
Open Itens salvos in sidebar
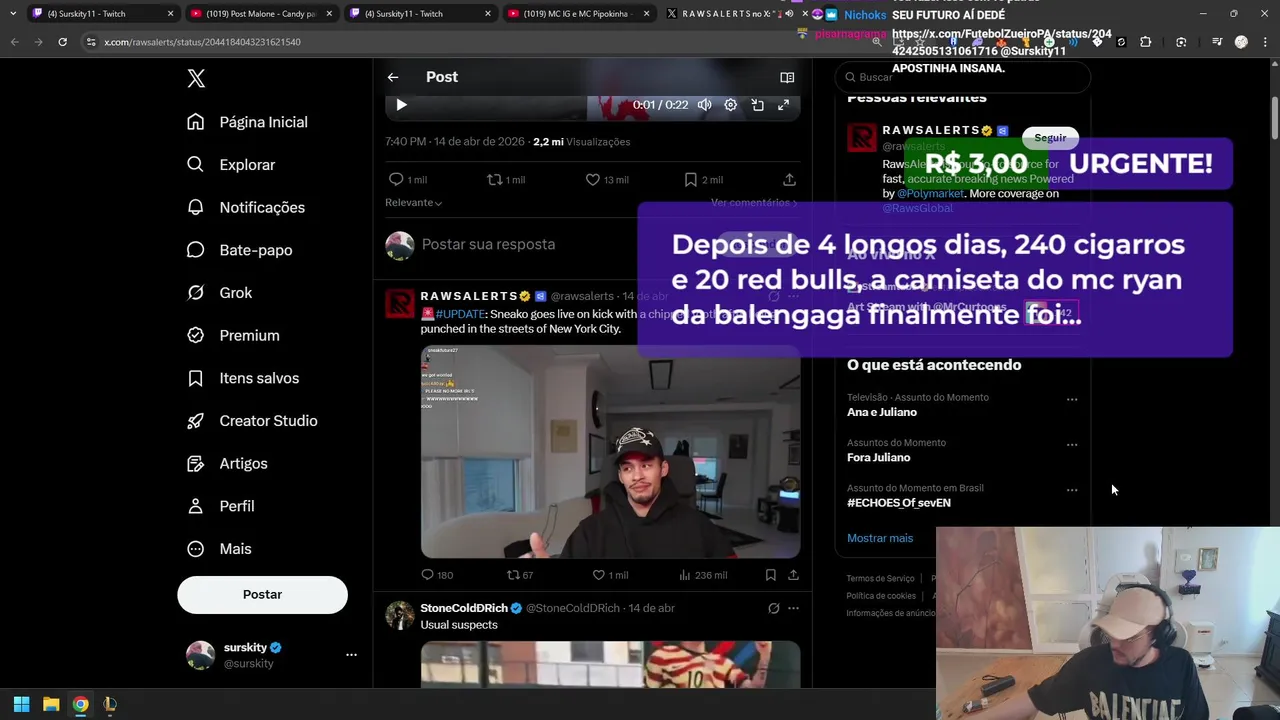243,378
